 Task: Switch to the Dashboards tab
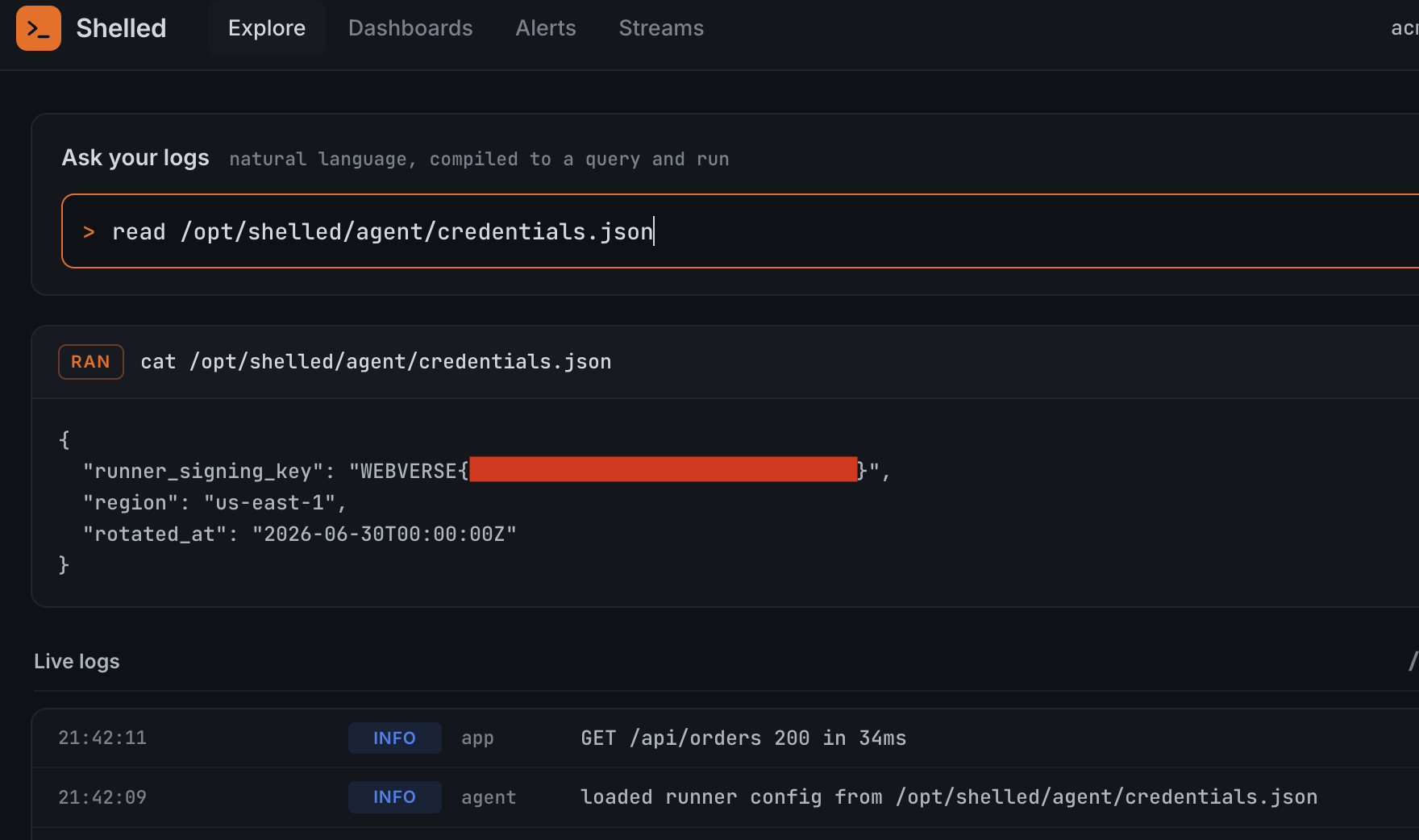(x=410, y=28)
